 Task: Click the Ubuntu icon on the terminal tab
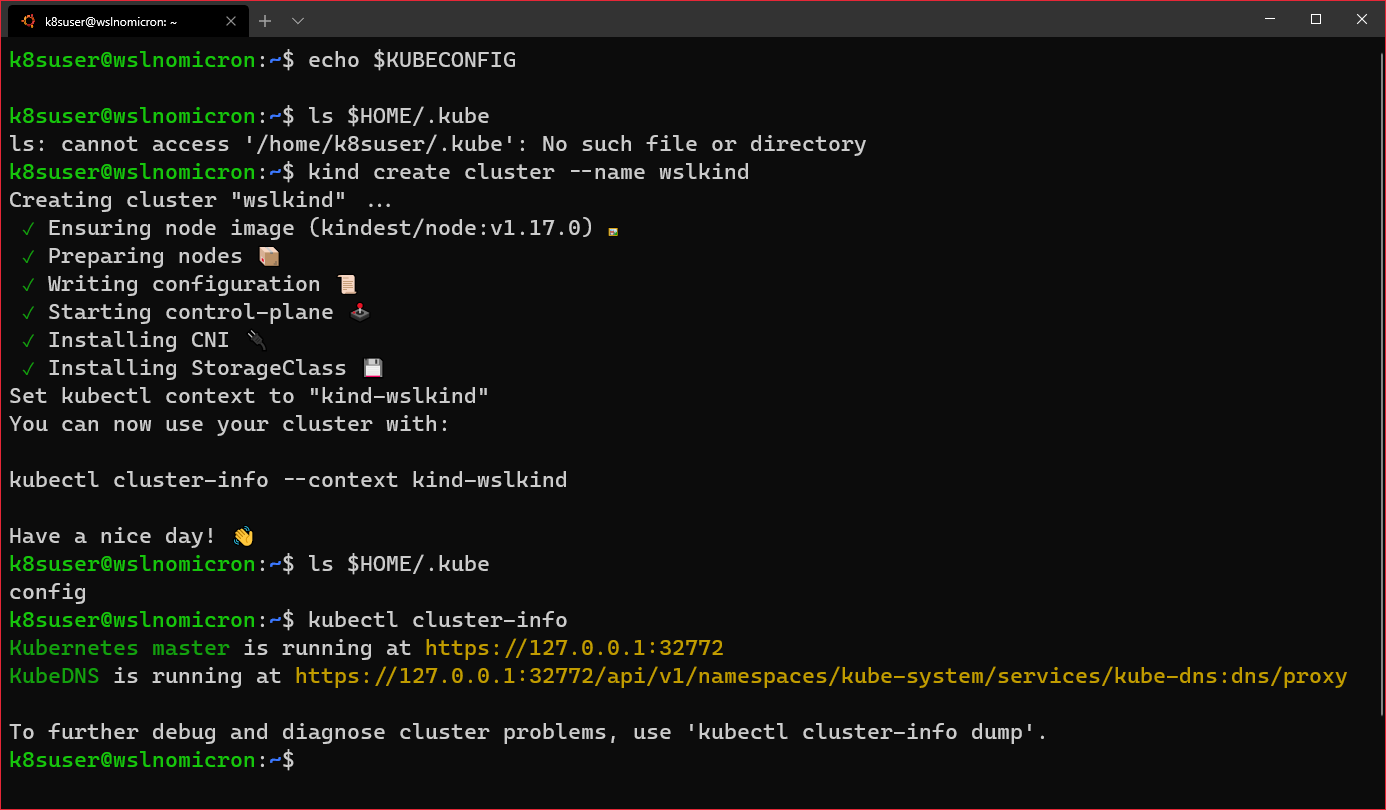pos(27,20)
